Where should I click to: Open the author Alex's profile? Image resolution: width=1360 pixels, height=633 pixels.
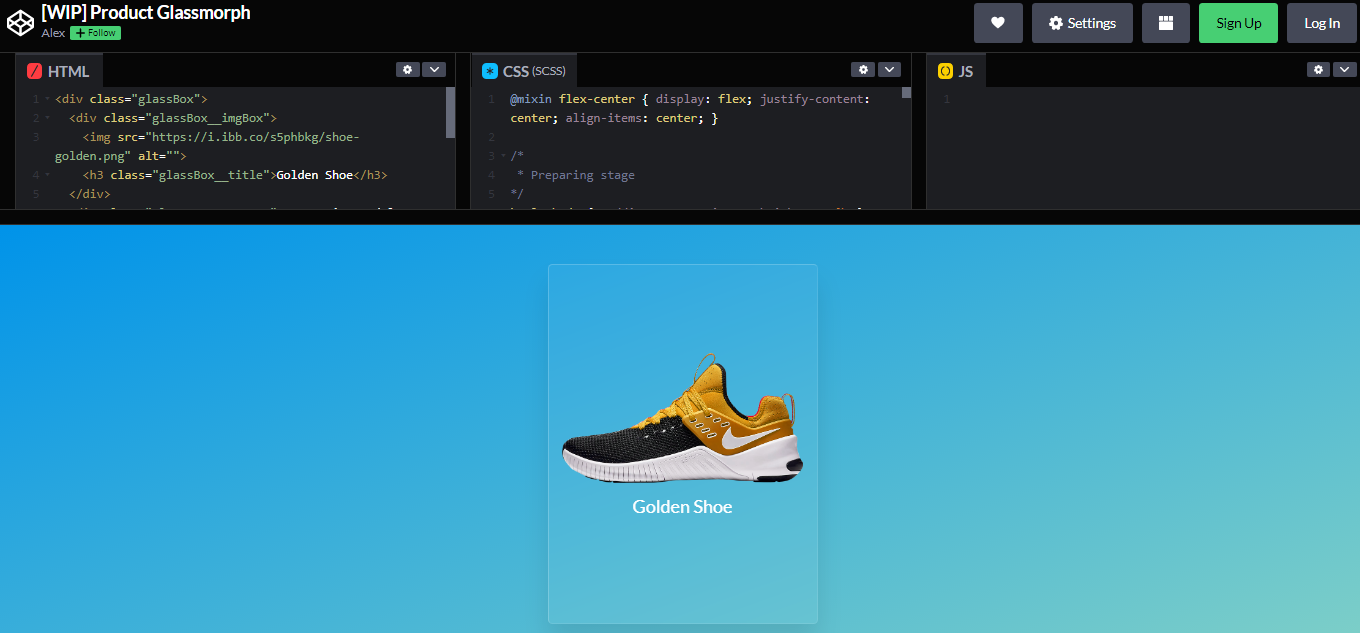click(x=52, y=32)
